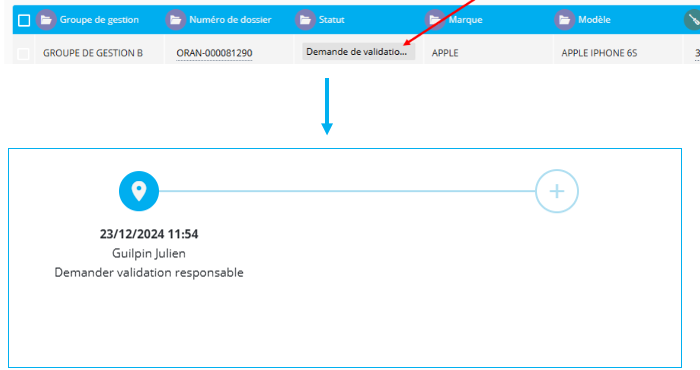This screenshot has width=700, height=370.
Task: Check the GROUPE DE GESTION B row checkbox
Action: 23,54
